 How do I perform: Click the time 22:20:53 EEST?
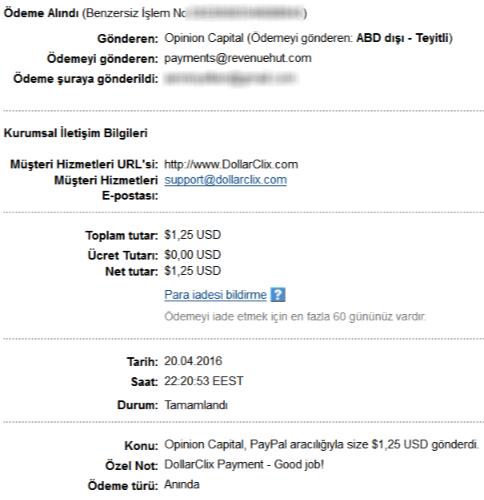click(x=204, y=381)
